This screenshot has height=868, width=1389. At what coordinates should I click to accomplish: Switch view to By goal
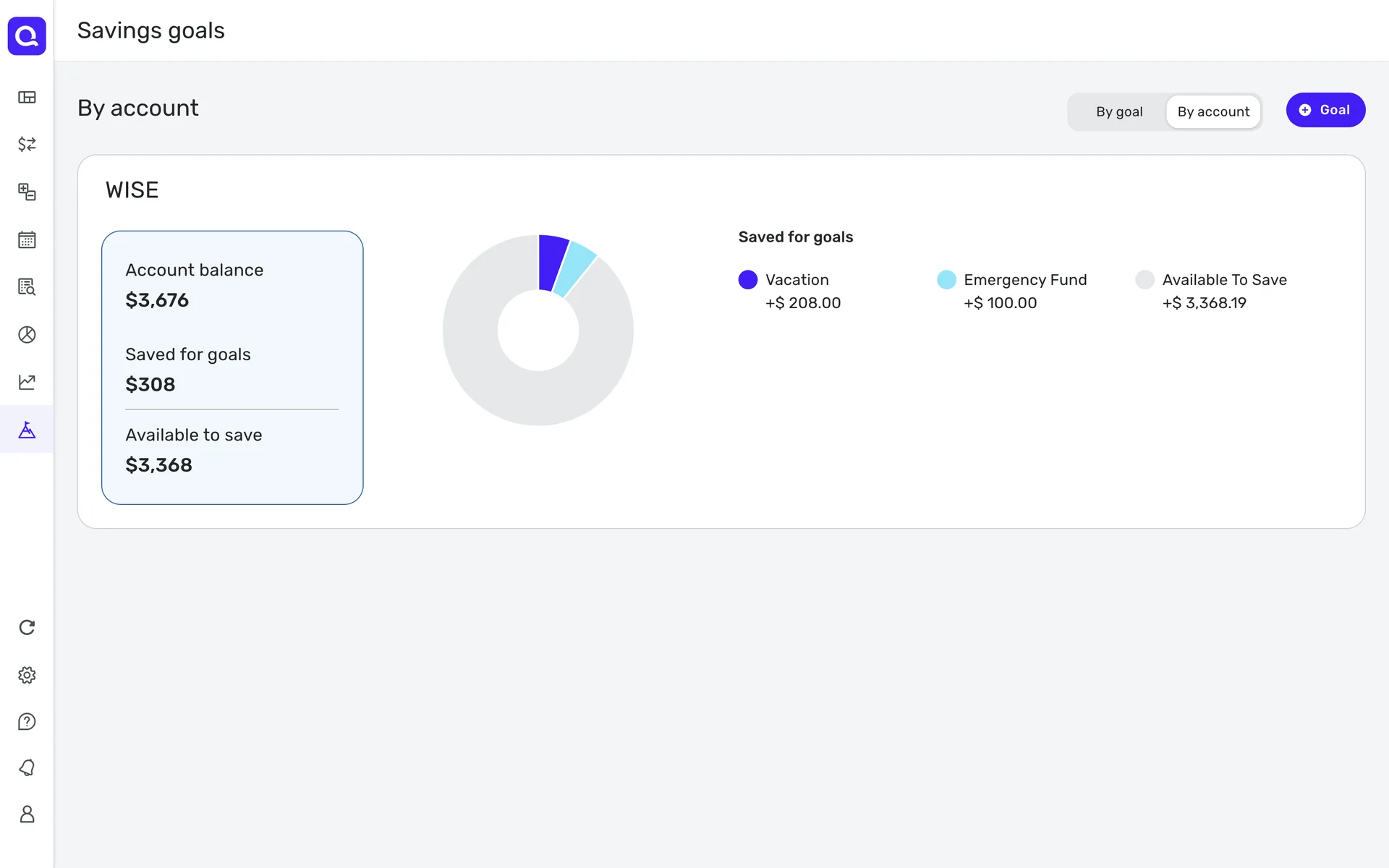click(1118, 112)
